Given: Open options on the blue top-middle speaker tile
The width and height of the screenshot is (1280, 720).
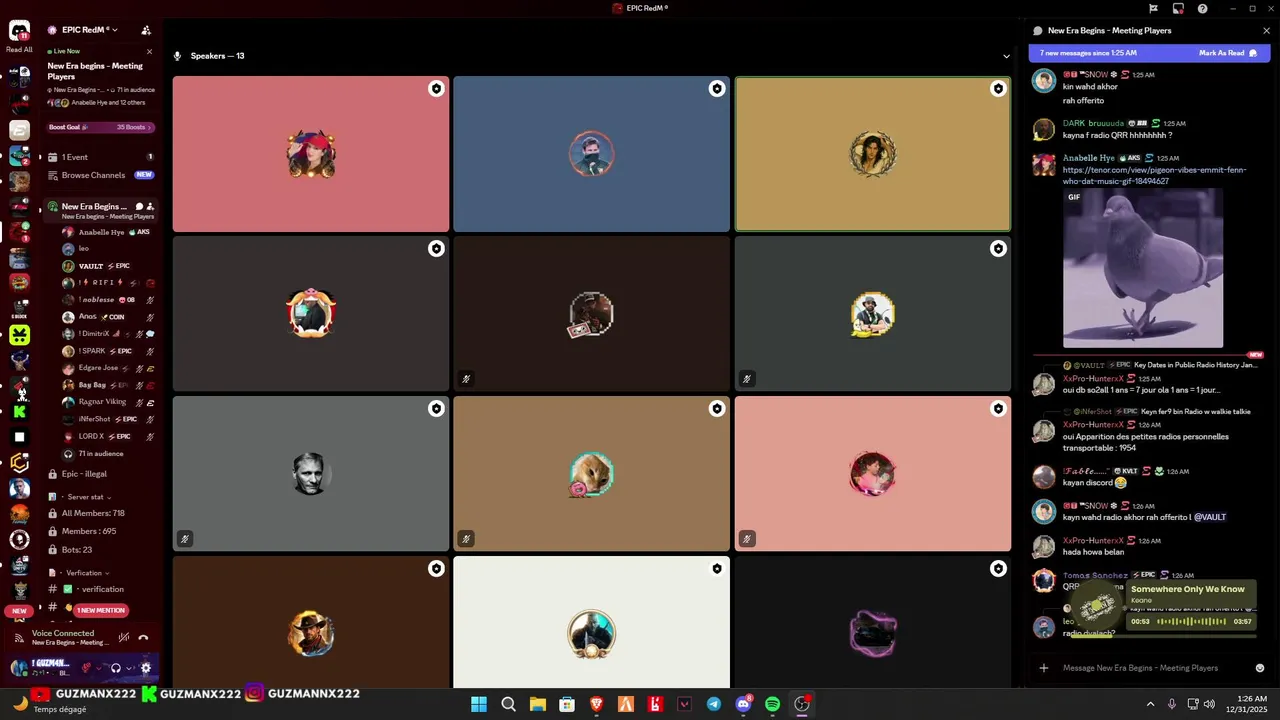Looking at the screenshot, I should 717,89.
